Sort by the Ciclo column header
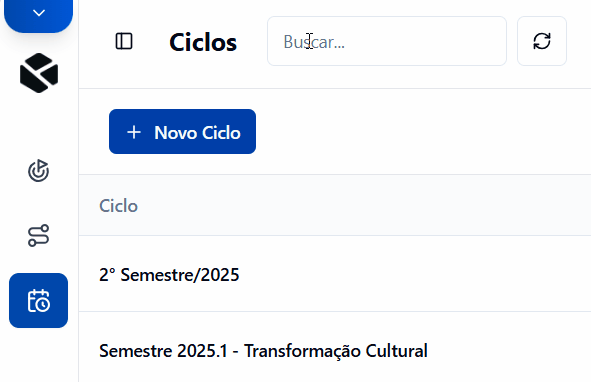 point(118,206)
